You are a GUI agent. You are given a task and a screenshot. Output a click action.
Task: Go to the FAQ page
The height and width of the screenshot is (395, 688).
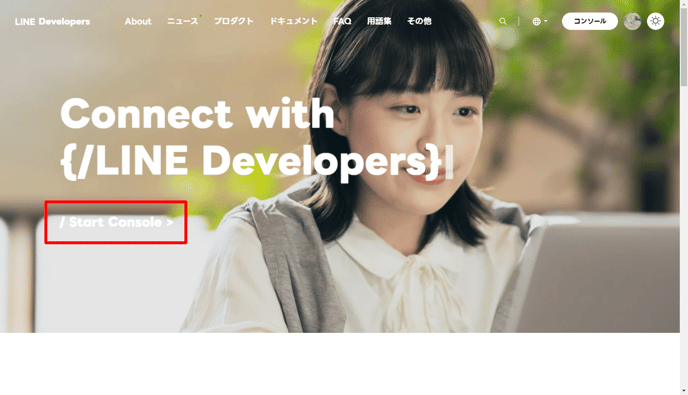pyautogui.click(x=342, y=21)
